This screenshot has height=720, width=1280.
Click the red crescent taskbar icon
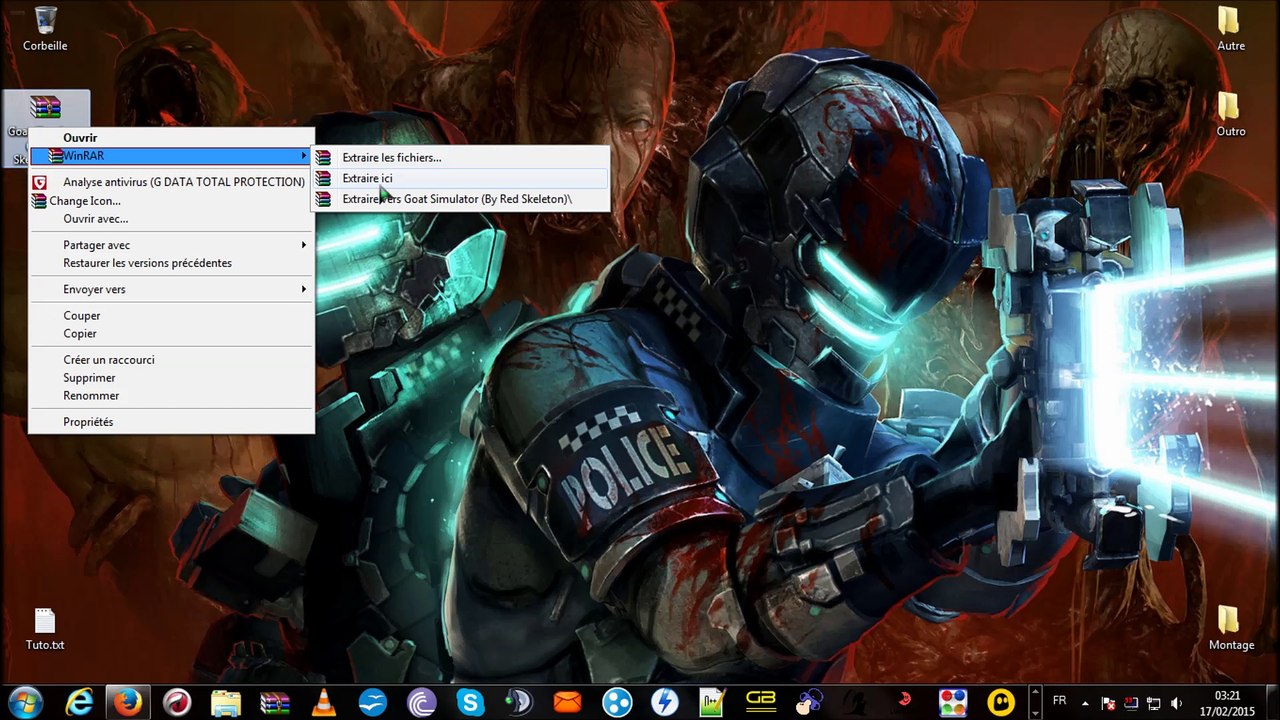(905, 699)
